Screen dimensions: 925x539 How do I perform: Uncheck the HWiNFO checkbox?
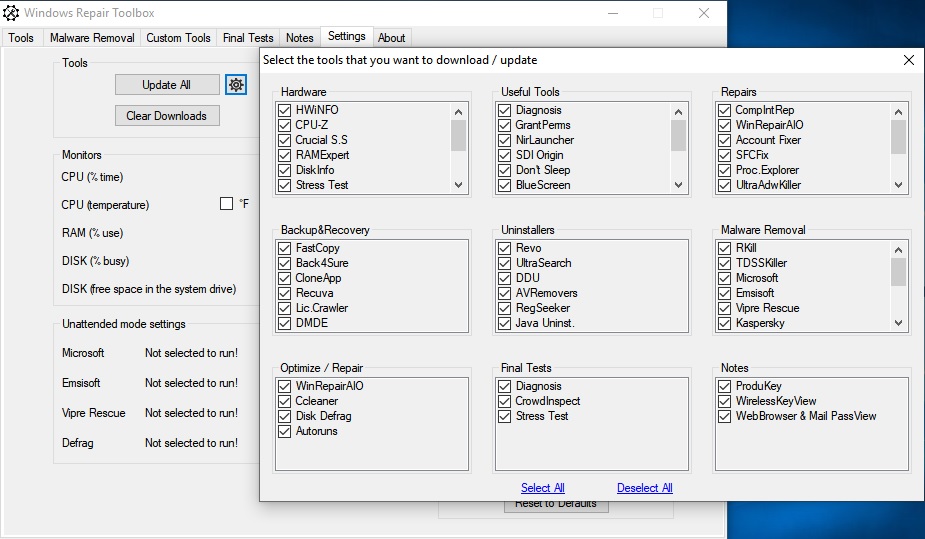pos(285,110)
